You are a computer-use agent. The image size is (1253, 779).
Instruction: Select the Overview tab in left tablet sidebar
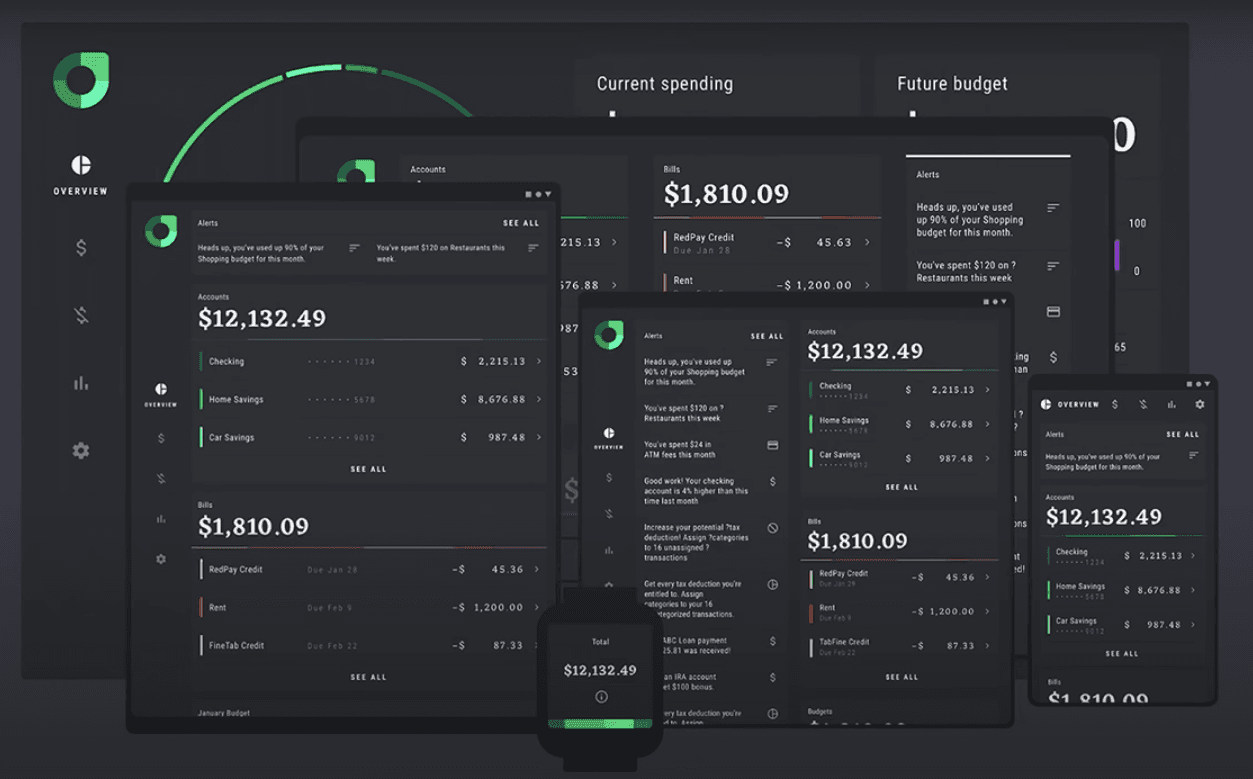click(x=161, y=395)
